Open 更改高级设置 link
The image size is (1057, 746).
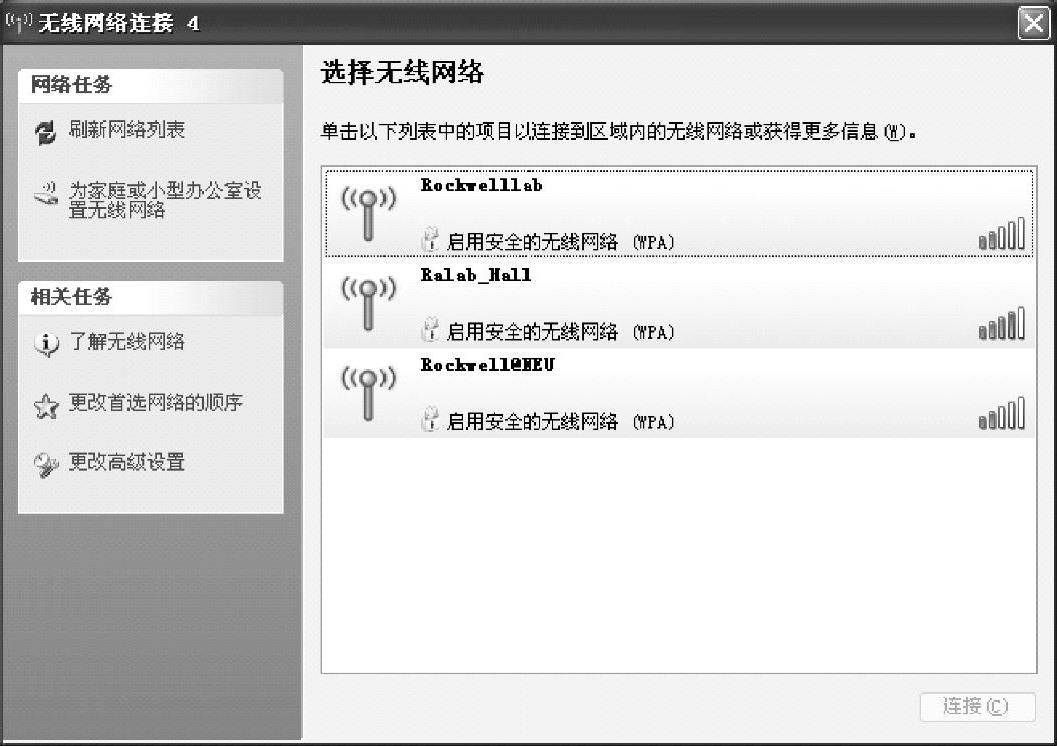(127, 462)
